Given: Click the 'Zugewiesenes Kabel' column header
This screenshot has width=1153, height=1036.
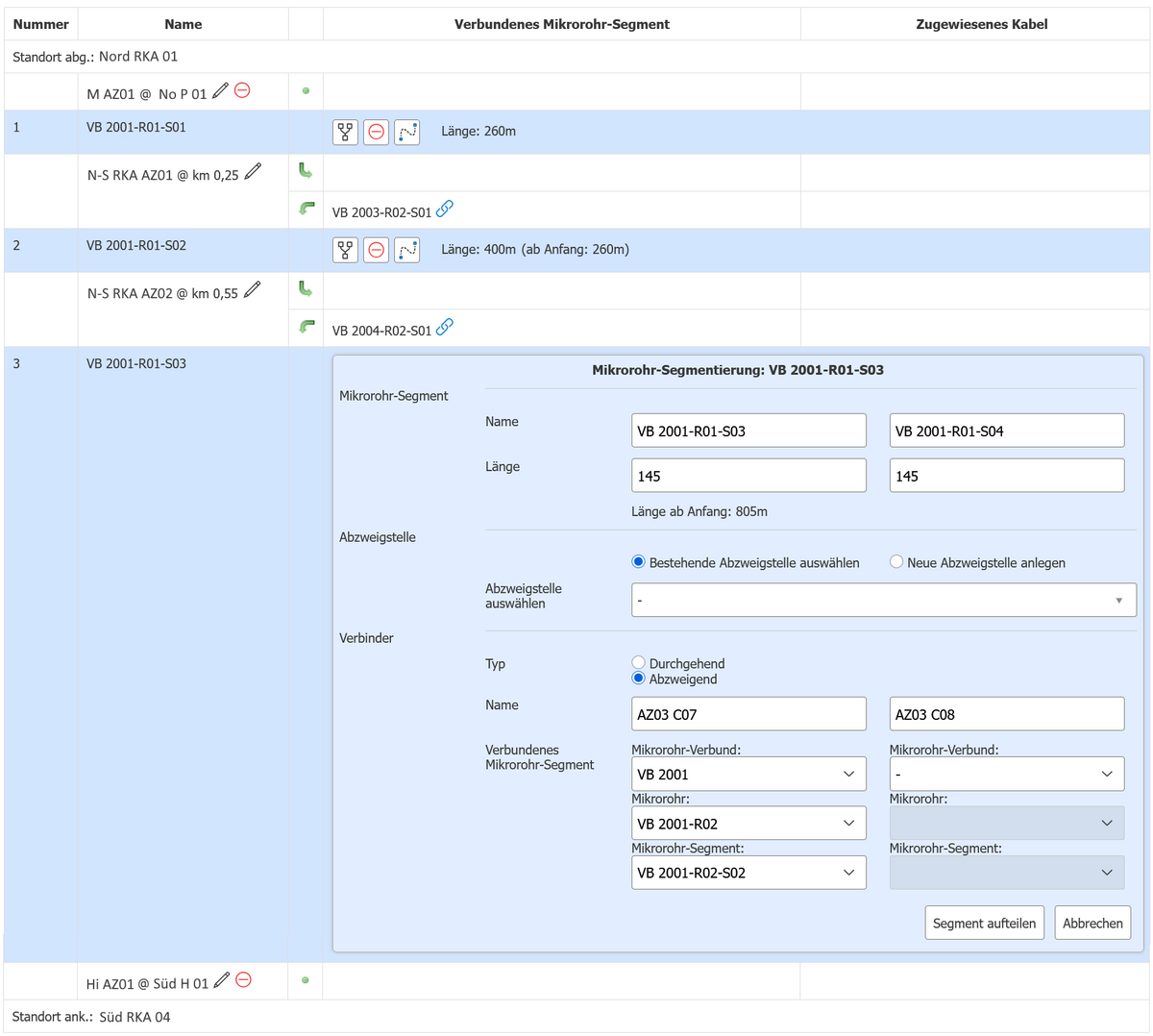Looking at the screenshot, I should [981, 24].
